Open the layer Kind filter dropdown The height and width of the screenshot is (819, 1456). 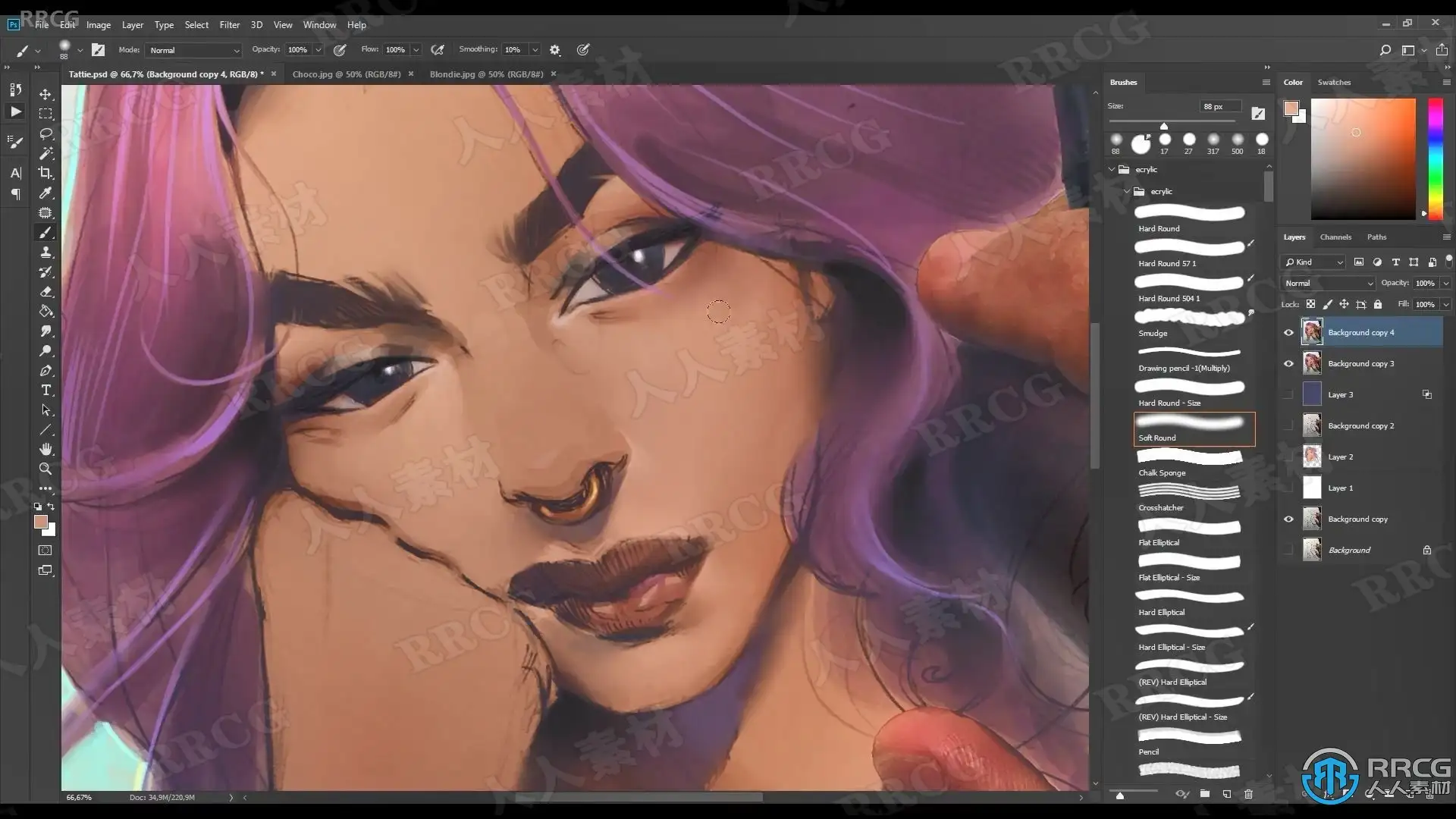(x=1313, y=262)
